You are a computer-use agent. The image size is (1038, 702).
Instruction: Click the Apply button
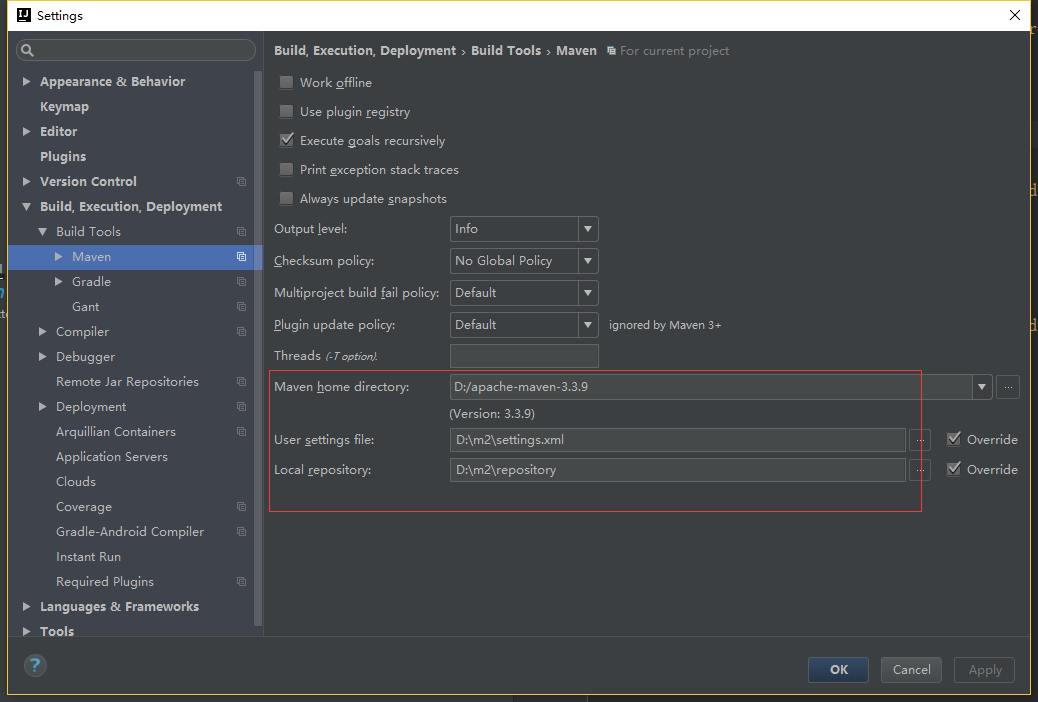coord(984,669)
